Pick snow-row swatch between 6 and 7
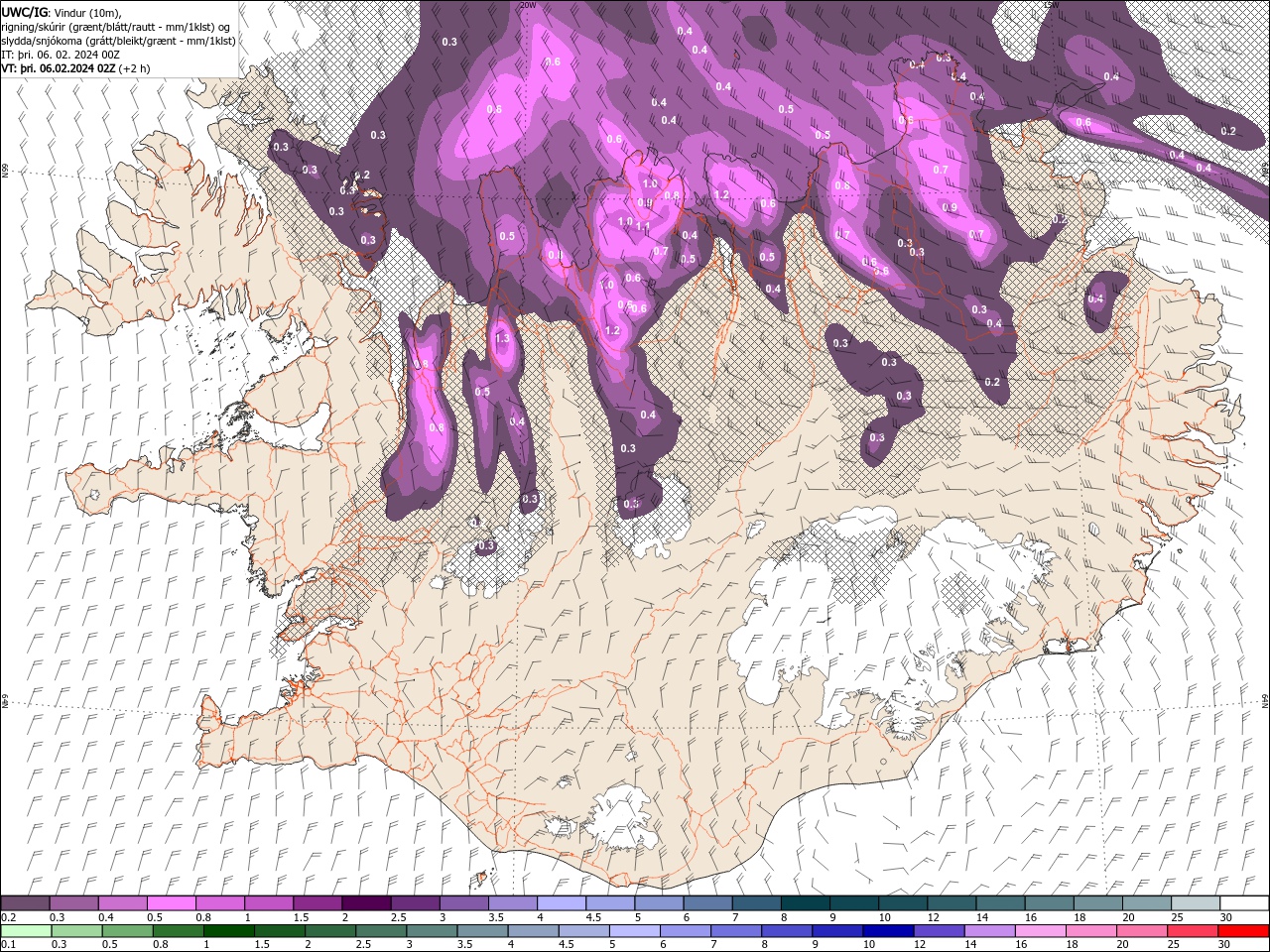This screenshot has width=1270, height=952. pyautogui.click(x=707, y=902)
